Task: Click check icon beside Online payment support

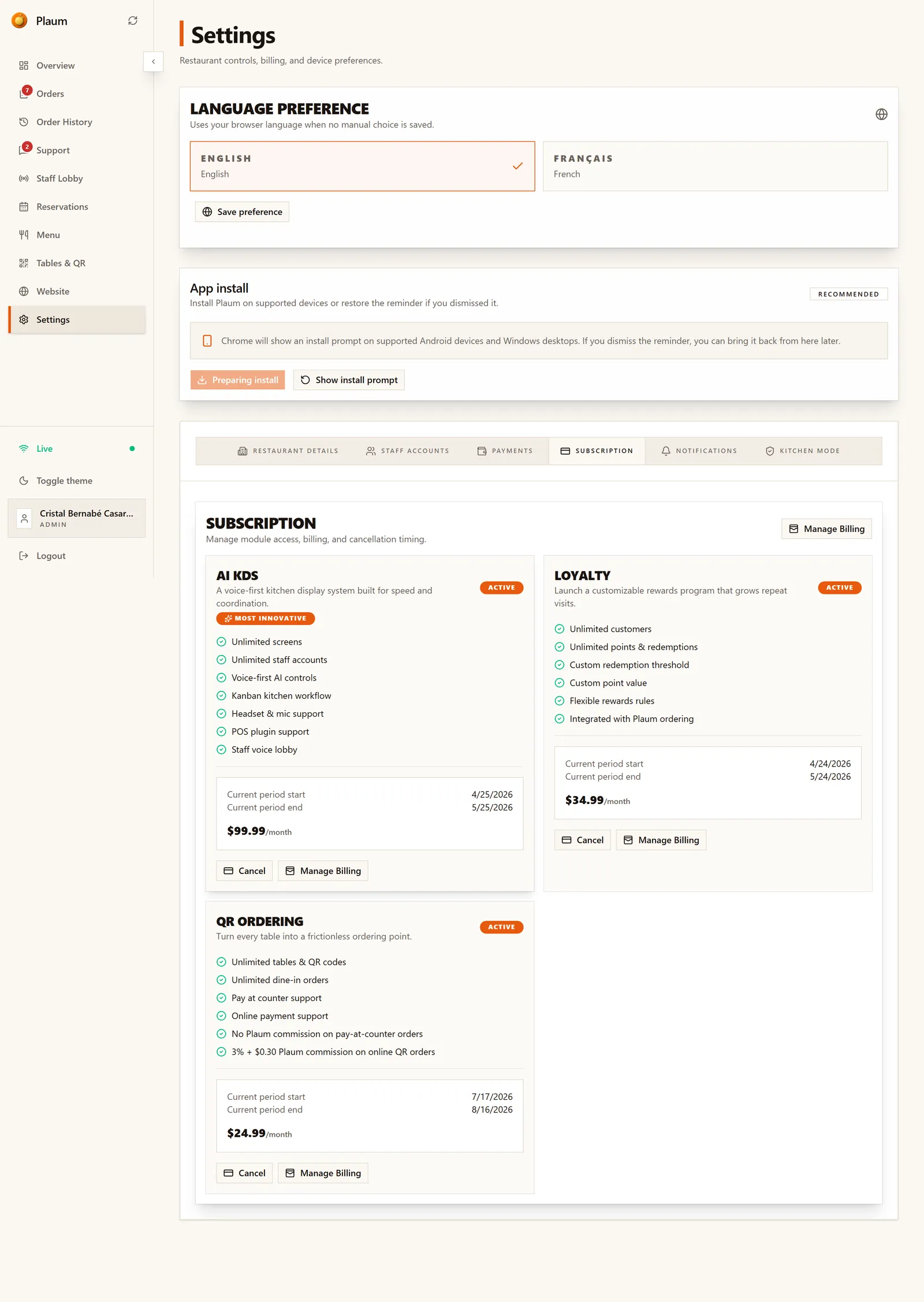Action: pyautogui.click(x=221, y=1016)
